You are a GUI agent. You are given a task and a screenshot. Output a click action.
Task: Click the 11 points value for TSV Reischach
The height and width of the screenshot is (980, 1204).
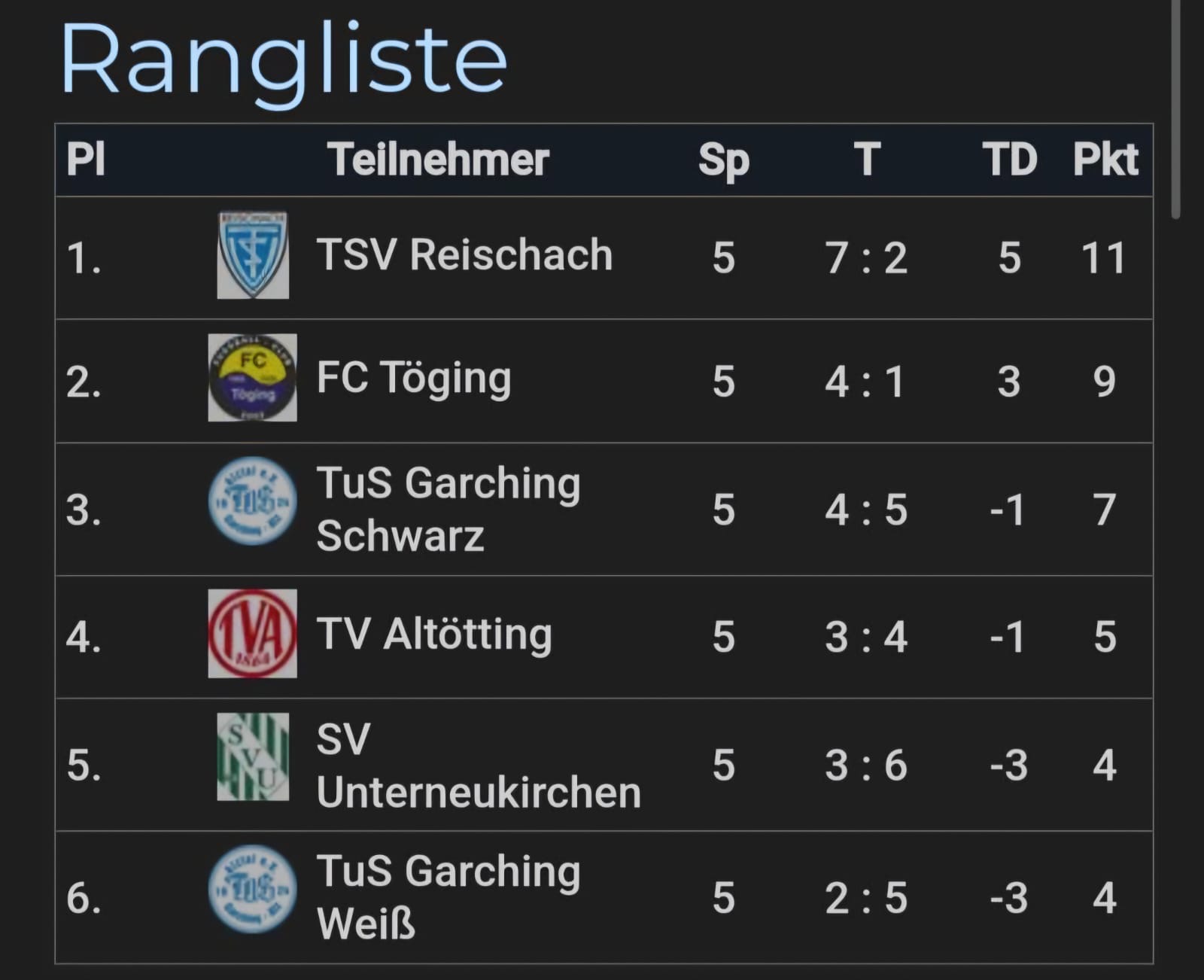click(x=1104, y=258)
